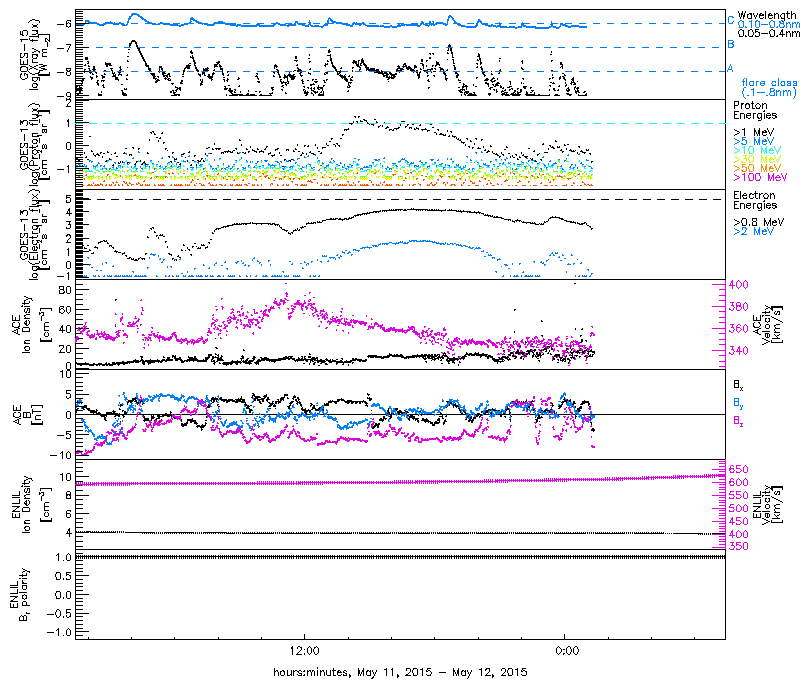The width and height of the screenshot is (800, 680).
Task: Click the '600' ENLIL velocity tick label
Action: click(x=738, y=482)
